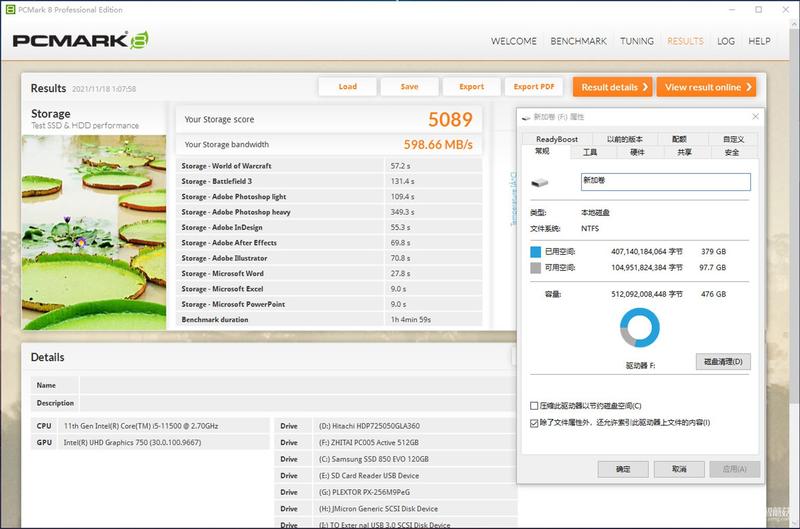The image size is (800, 529).
Task: Click the blue used-space color square
Action: 535,251
